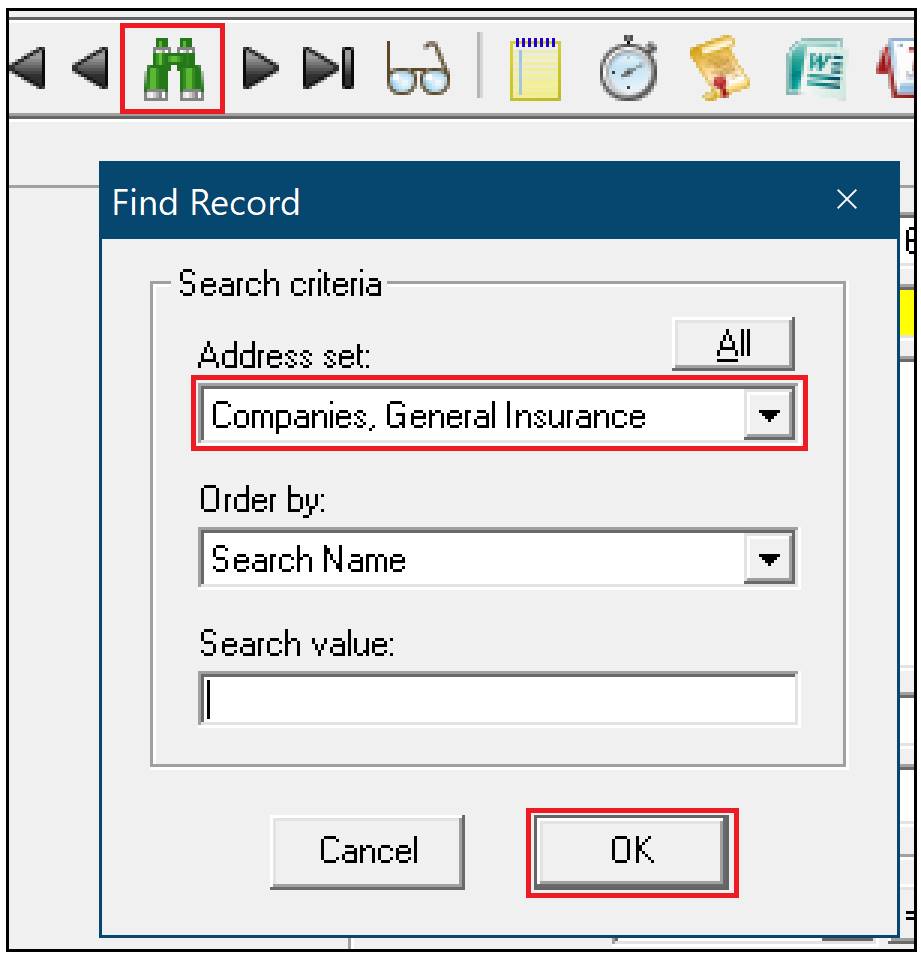Expand the Address set dropdown arrow
The width and height of the screenshot is (921, 957).
point(769,416)
